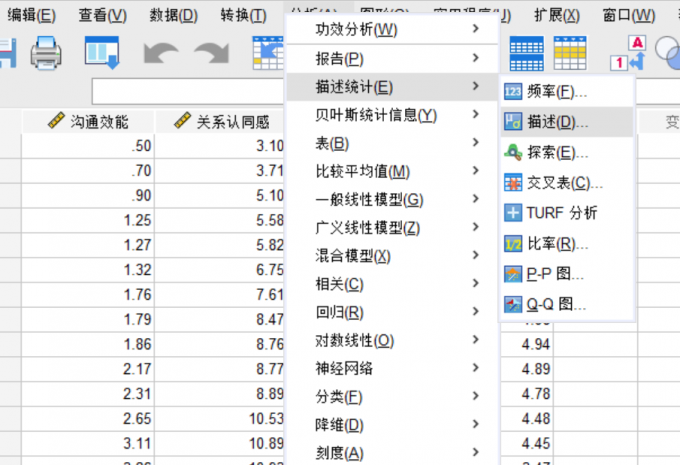Expand the 表(B) submenu arrow

476,142
